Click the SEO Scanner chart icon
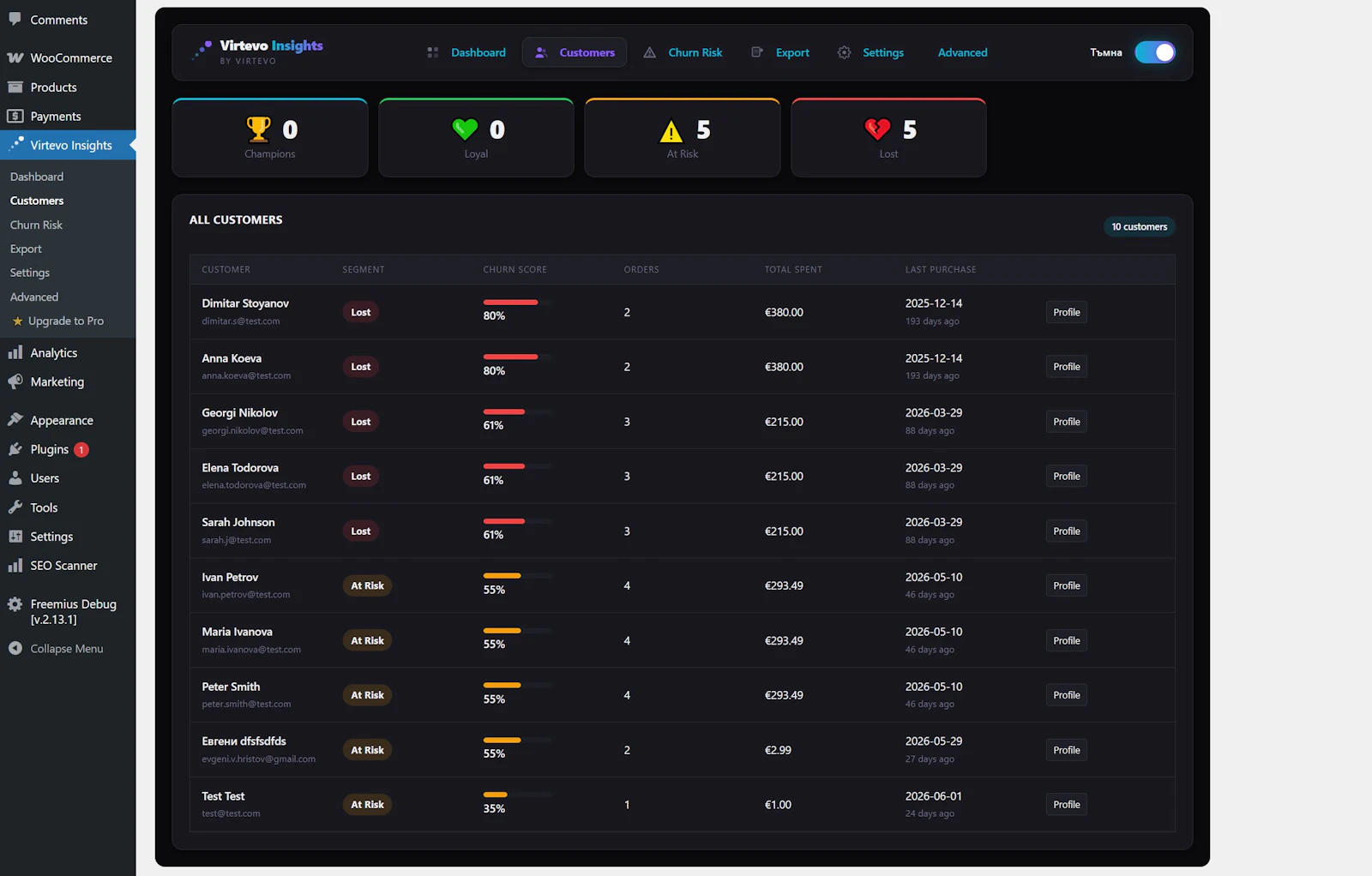Image resolution: width=1372 pixels, height=876 pixels. point(15,566)
